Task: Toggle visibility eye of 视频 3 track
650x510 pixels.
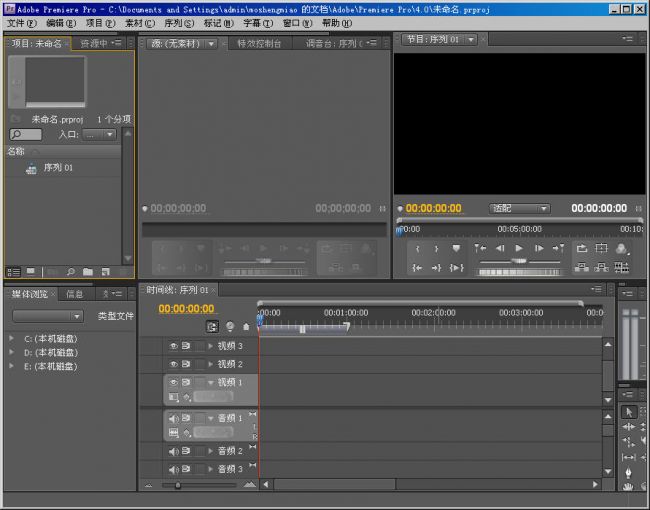Action: click(173, 346)
